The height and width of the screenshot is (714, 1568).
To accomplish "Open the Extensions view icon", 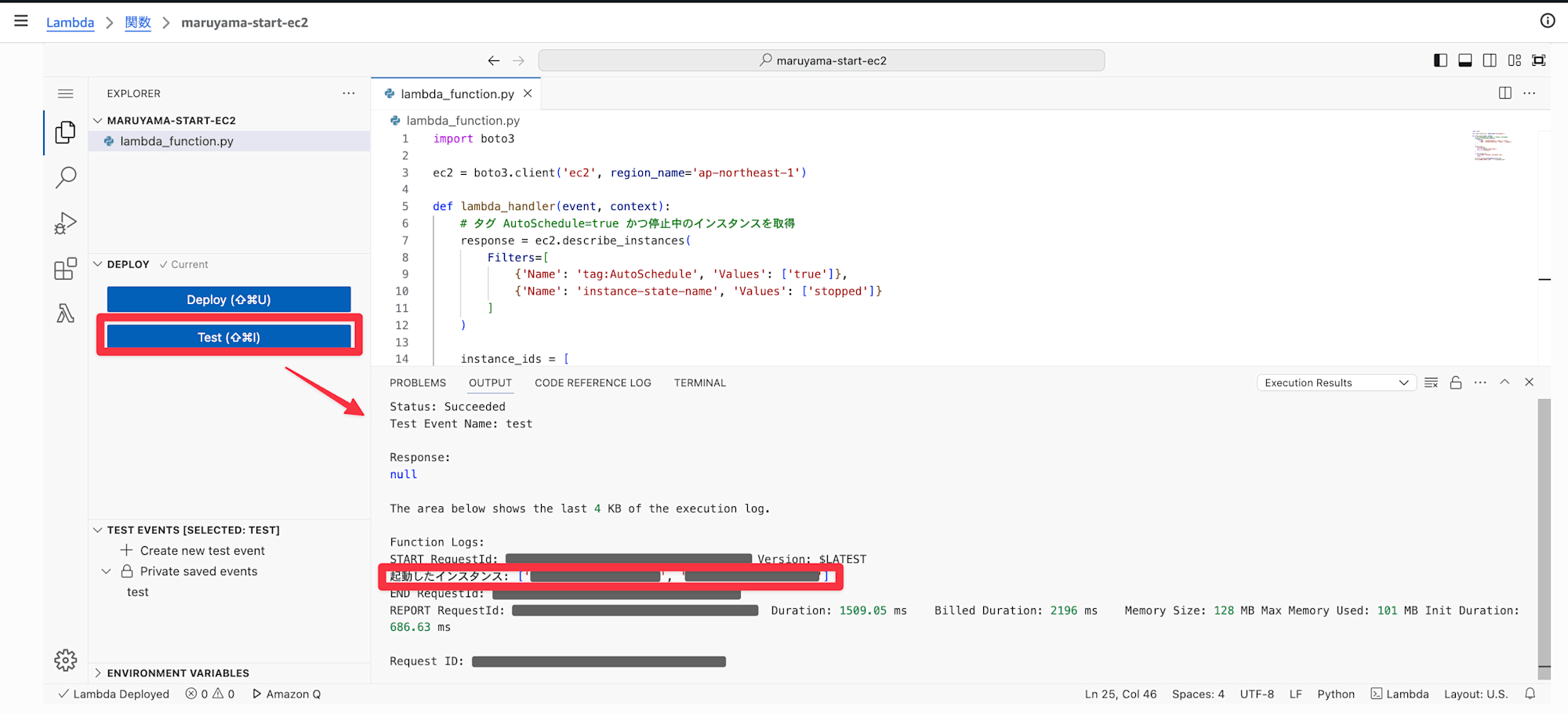I will pyautogui.click(x=66, y=269).
